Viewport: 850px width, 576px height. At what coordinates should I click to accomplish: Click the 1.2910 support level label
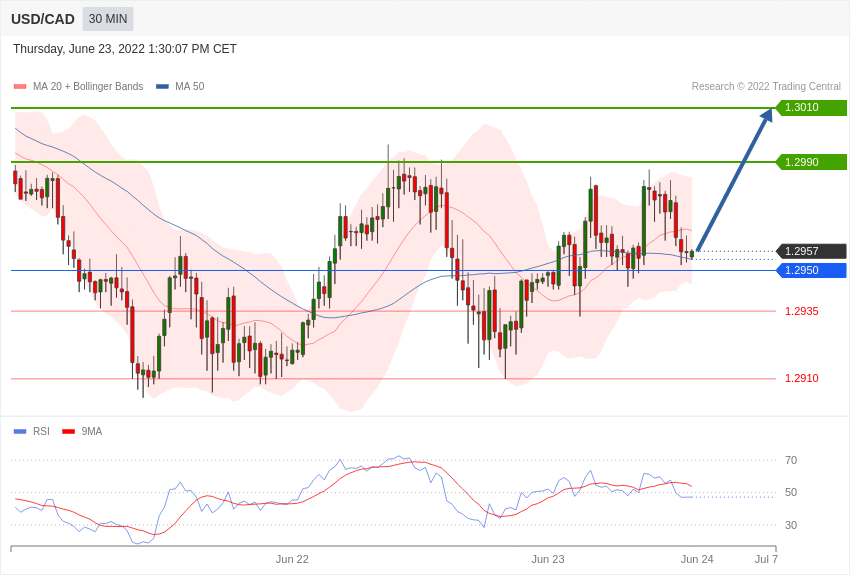pyautogui.click(x=802, y=378)
